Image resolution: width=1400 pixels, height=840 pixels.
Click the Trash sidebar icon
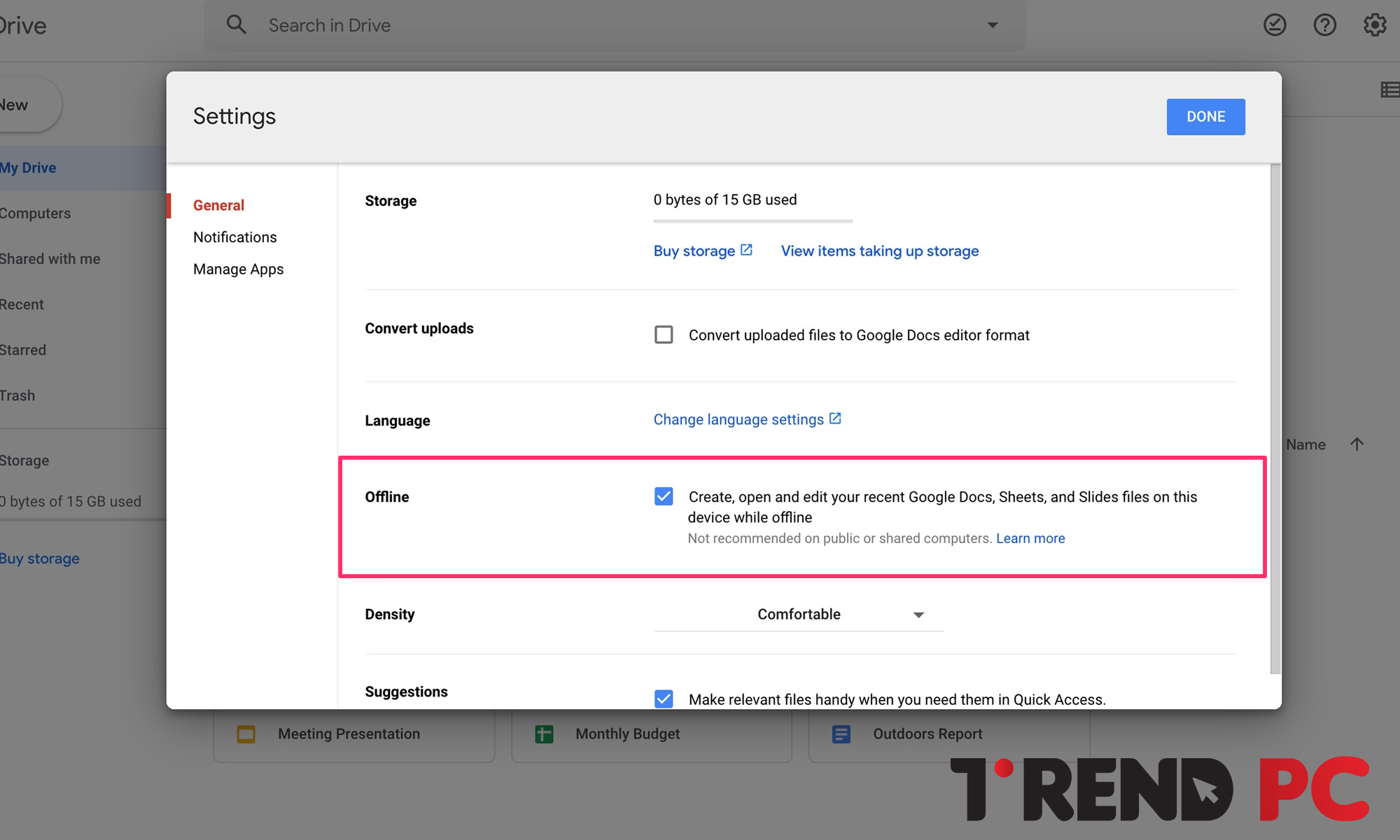17,395
